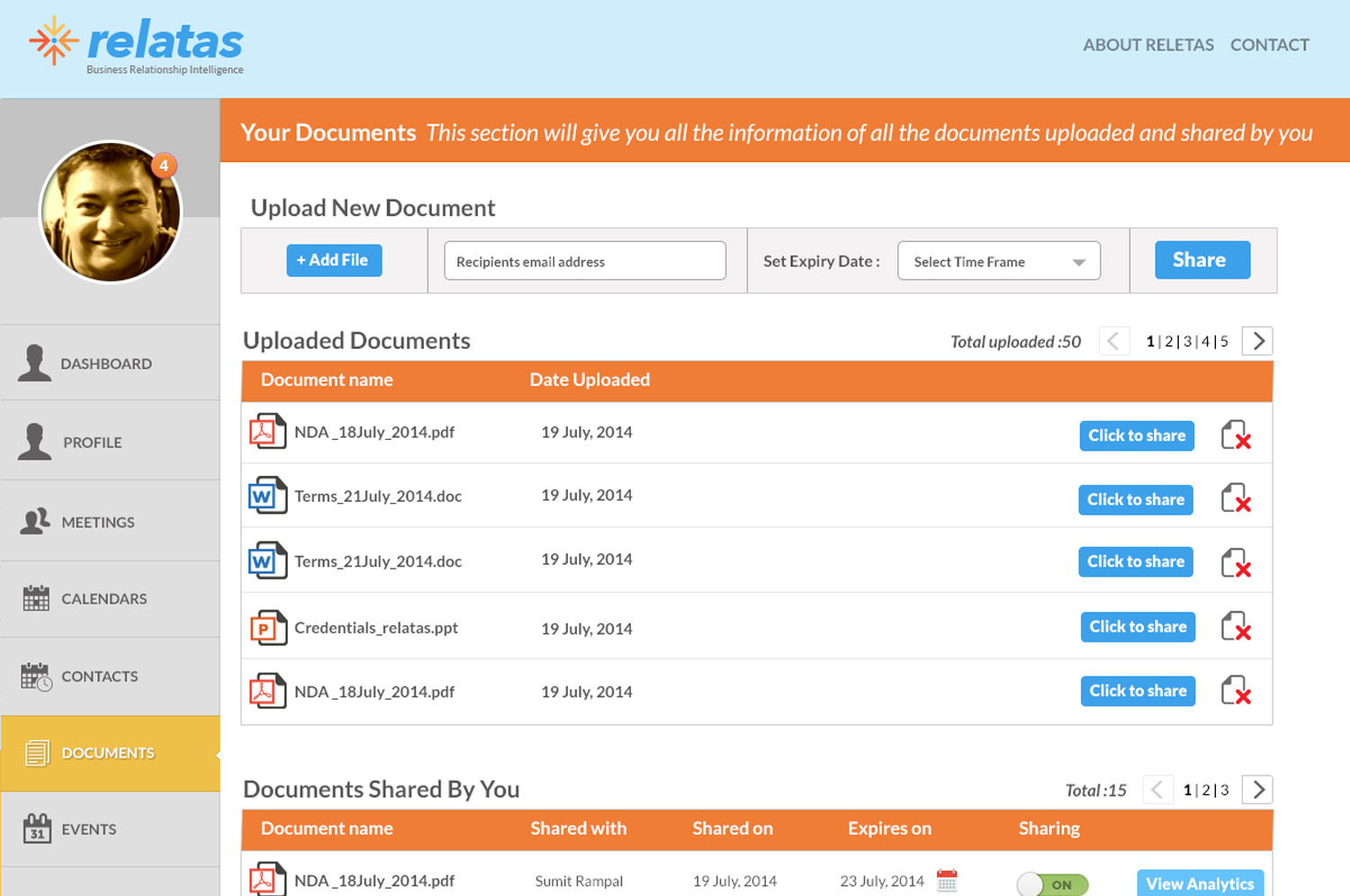1350x896 pixels.
Task: Toggle sharing ON switch for Sumit Rampal
Action: [1052, 884]
